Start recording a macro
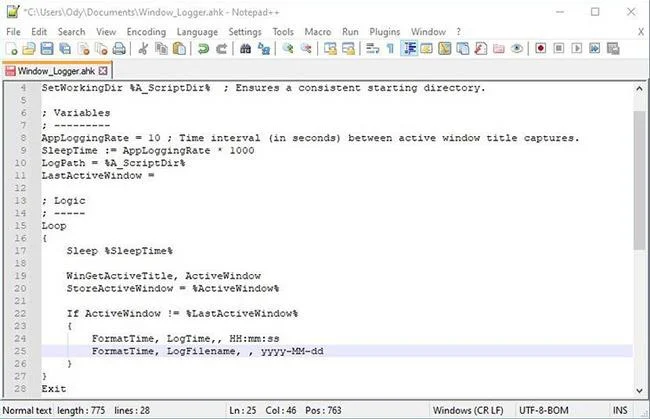 click(x=541, y=49)
